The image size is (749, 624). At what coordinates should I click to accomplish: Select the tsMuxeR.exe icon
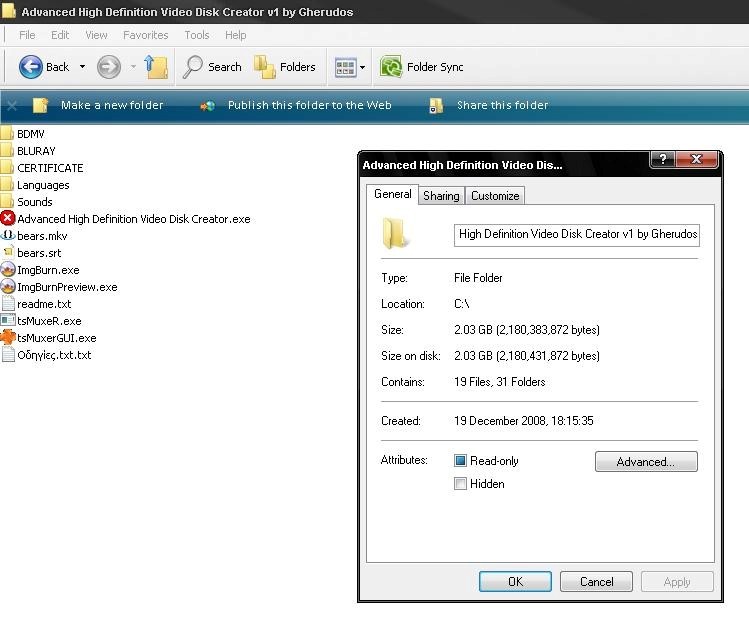pos(8,321)
